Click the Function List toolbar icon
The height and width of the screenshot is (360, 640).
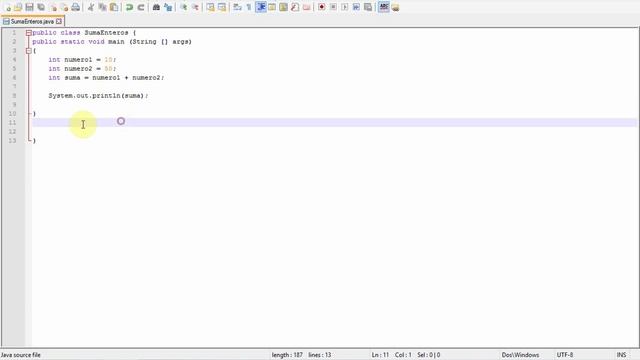tap(295, 7)
